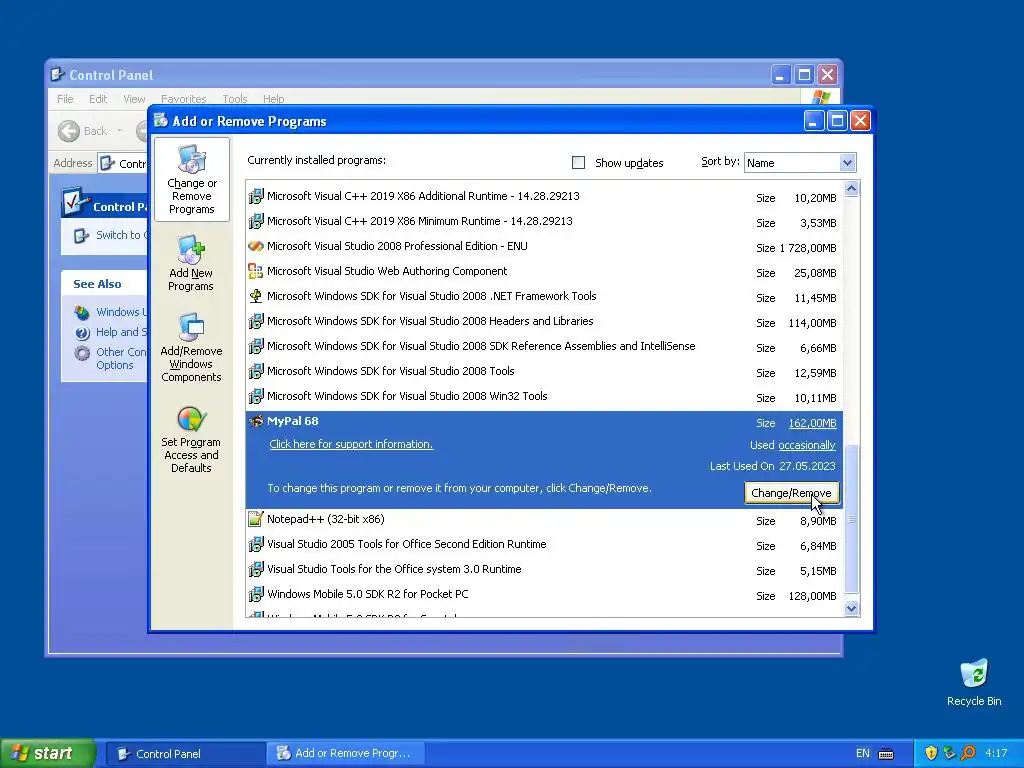Viewport: 1024px width, 768px height.
Task: Select Notepad++ (32-bit x86) entry
Action: (545, 520)
